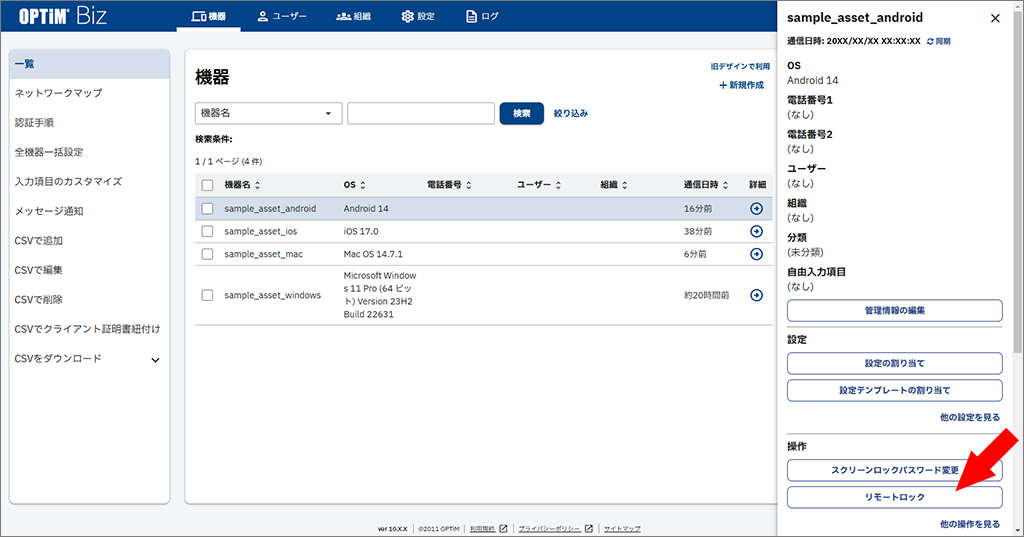1024x537 pixels.
Task: Click the iOS 17.0 cell
Action: click(x=360, y=231)
